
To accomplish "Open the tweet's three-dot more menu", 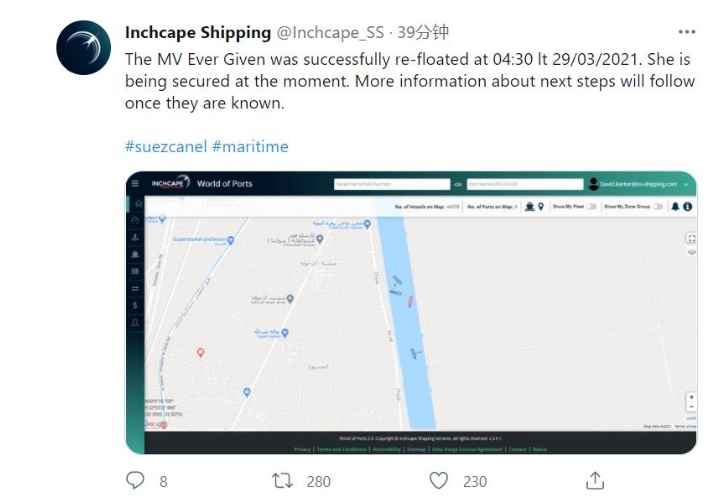I will coord(687,32).
